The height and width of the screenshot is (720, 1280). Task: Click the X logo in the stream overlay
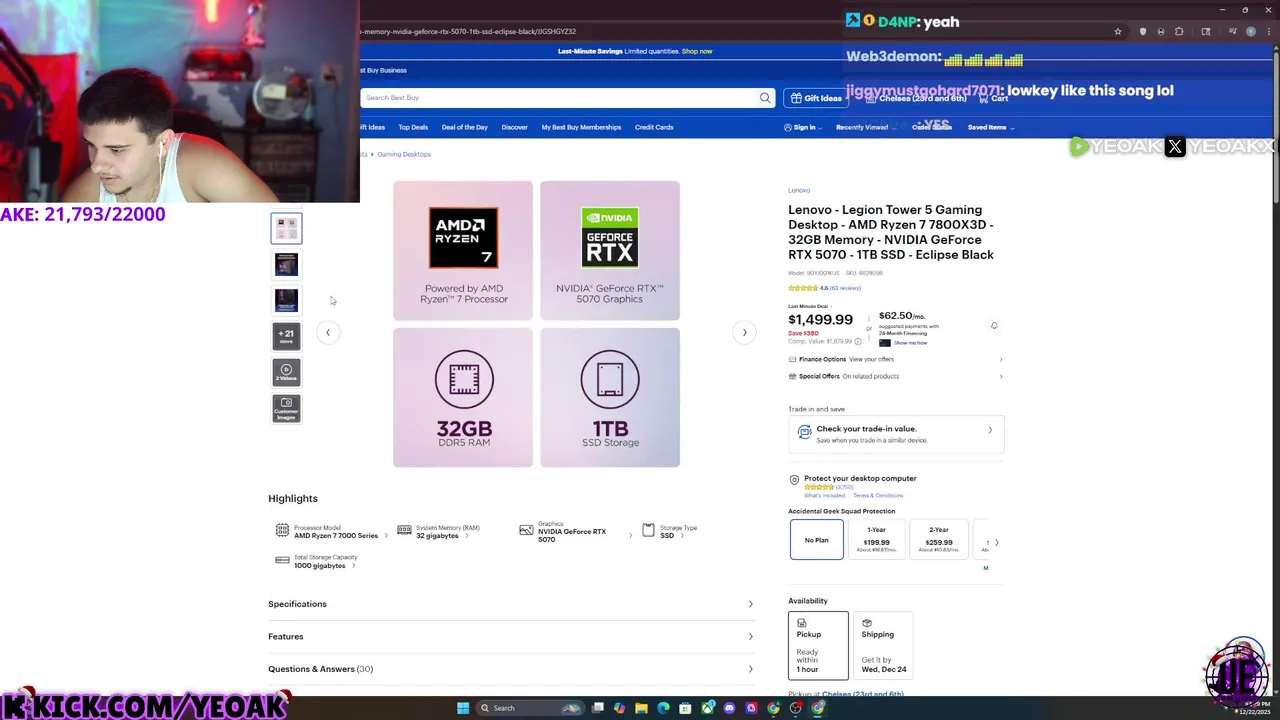[x=1175, y=147]
